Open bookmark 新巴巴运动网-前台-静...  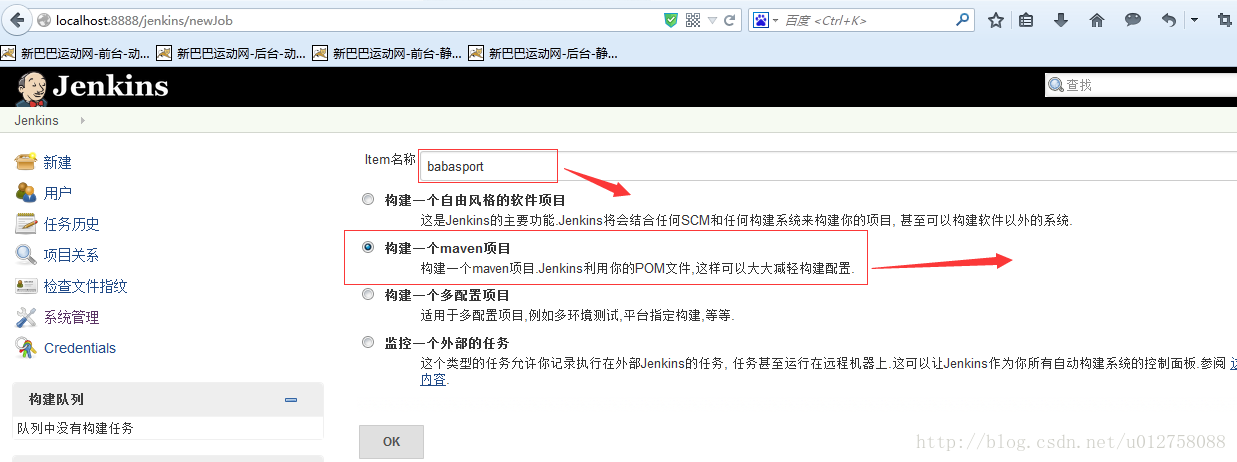388,54
